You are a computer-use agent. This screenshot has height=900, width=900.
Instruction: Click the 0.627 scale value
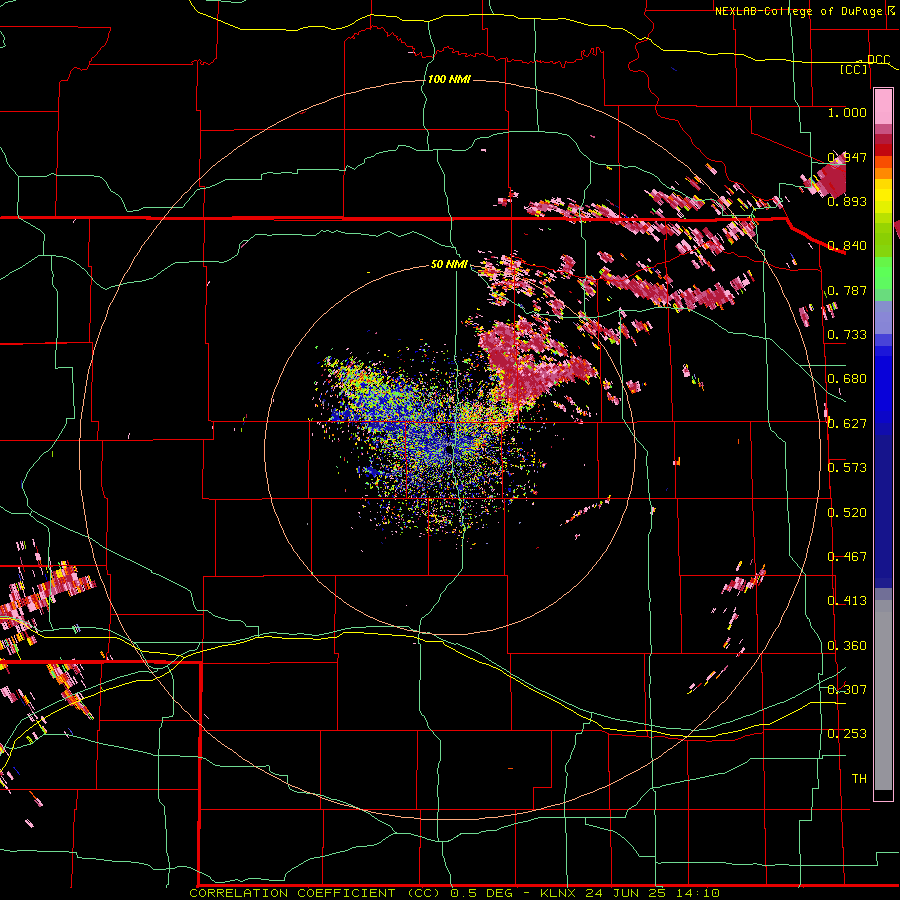pyautogui.click(x=847, y=424)
